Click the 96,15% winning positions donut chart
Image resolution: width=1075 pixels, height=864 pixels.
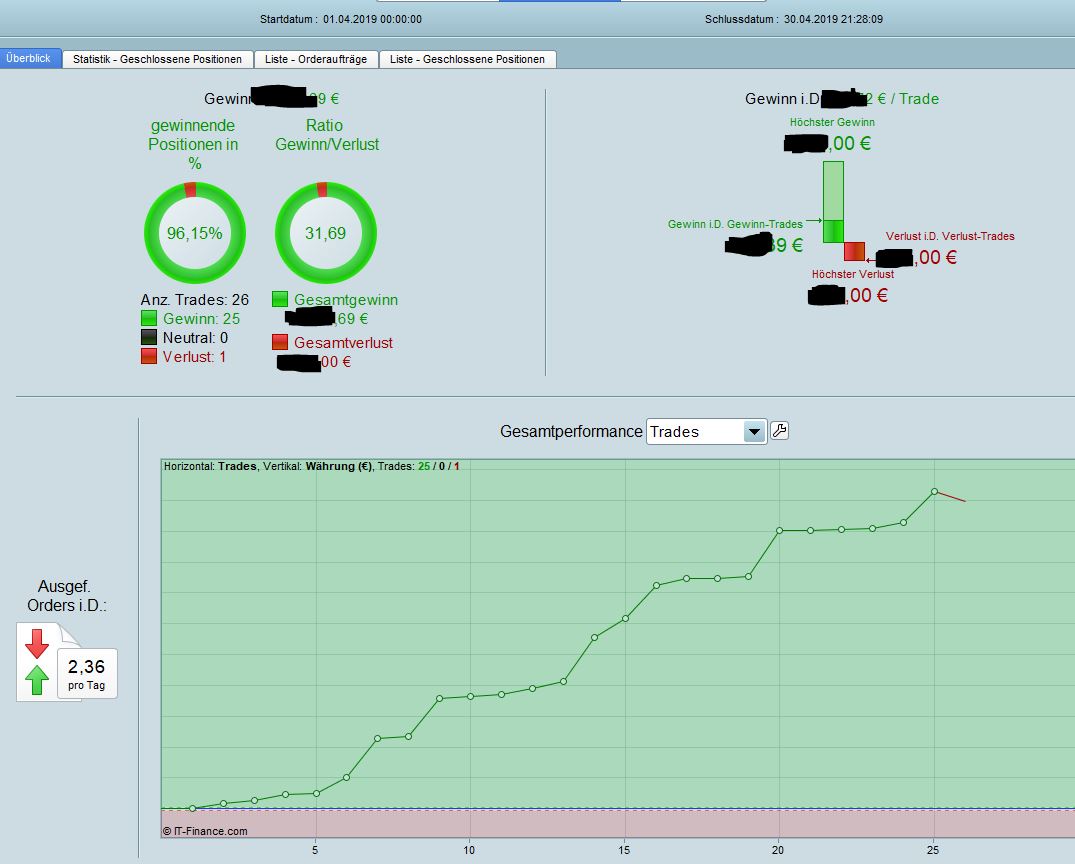[x=195, y=233]
